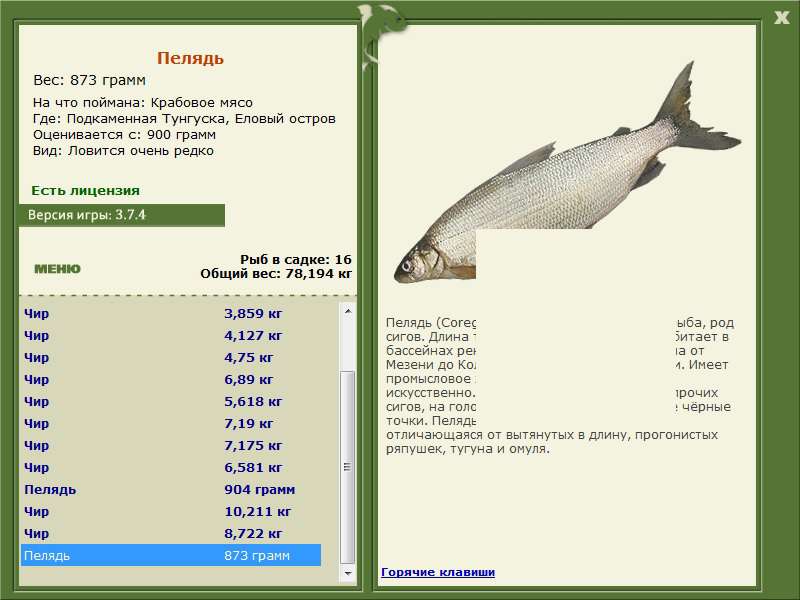Click the scrollbar up arrow in fish list
Viewport: 800px width, 600px height.
[347, 311]
